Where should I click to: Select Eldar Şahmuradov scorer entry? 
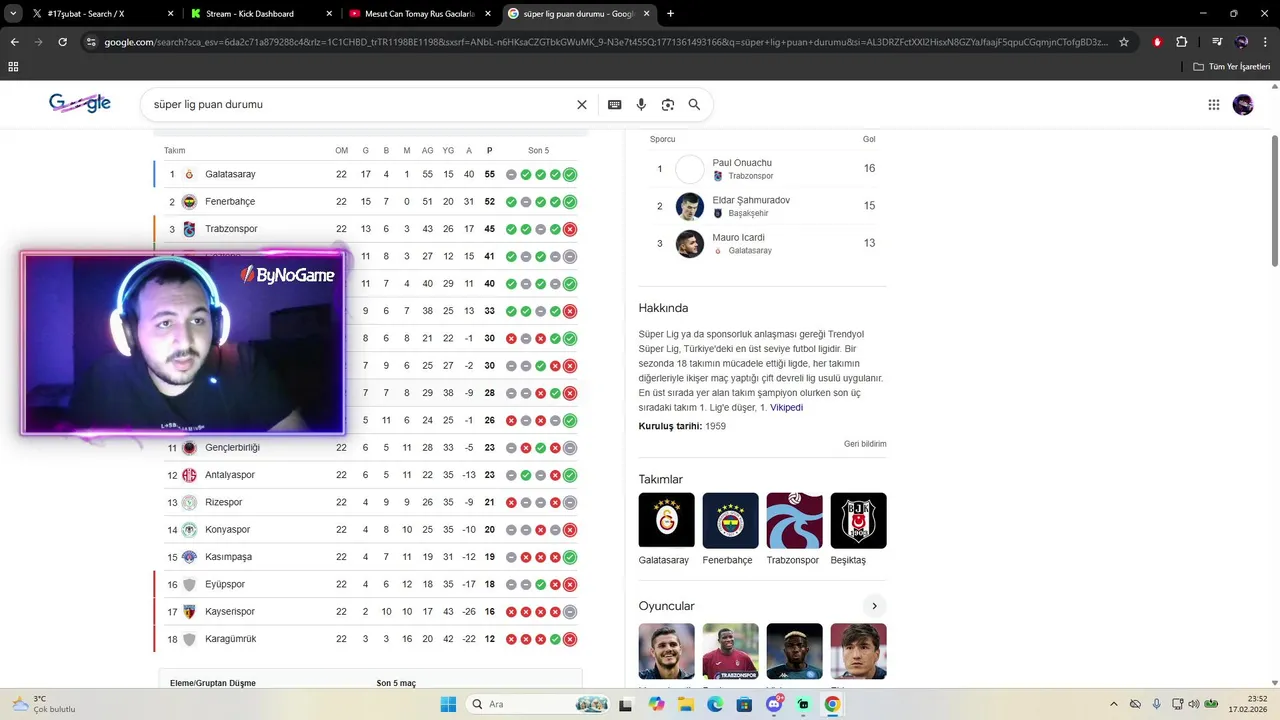click(762, 206)
